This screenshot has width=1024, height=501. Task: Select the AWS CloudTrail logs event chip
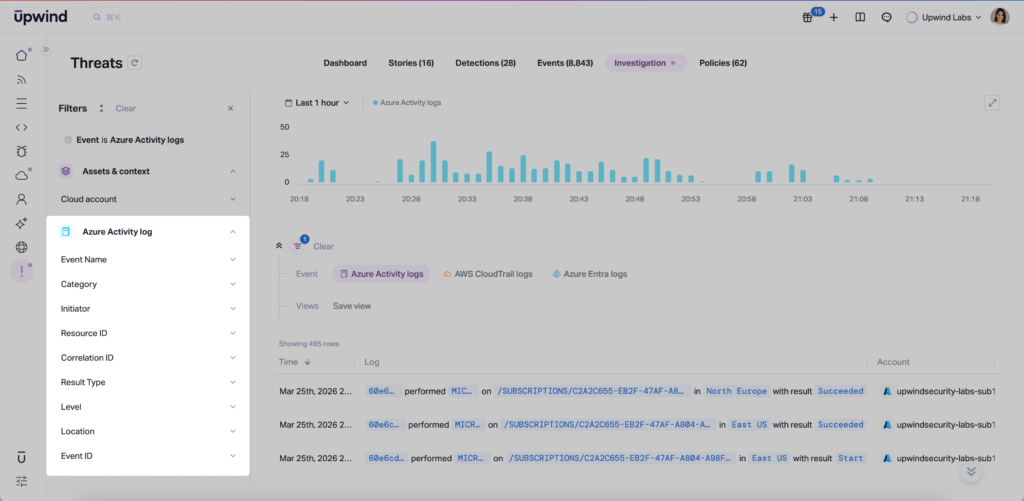pos(487,274)
